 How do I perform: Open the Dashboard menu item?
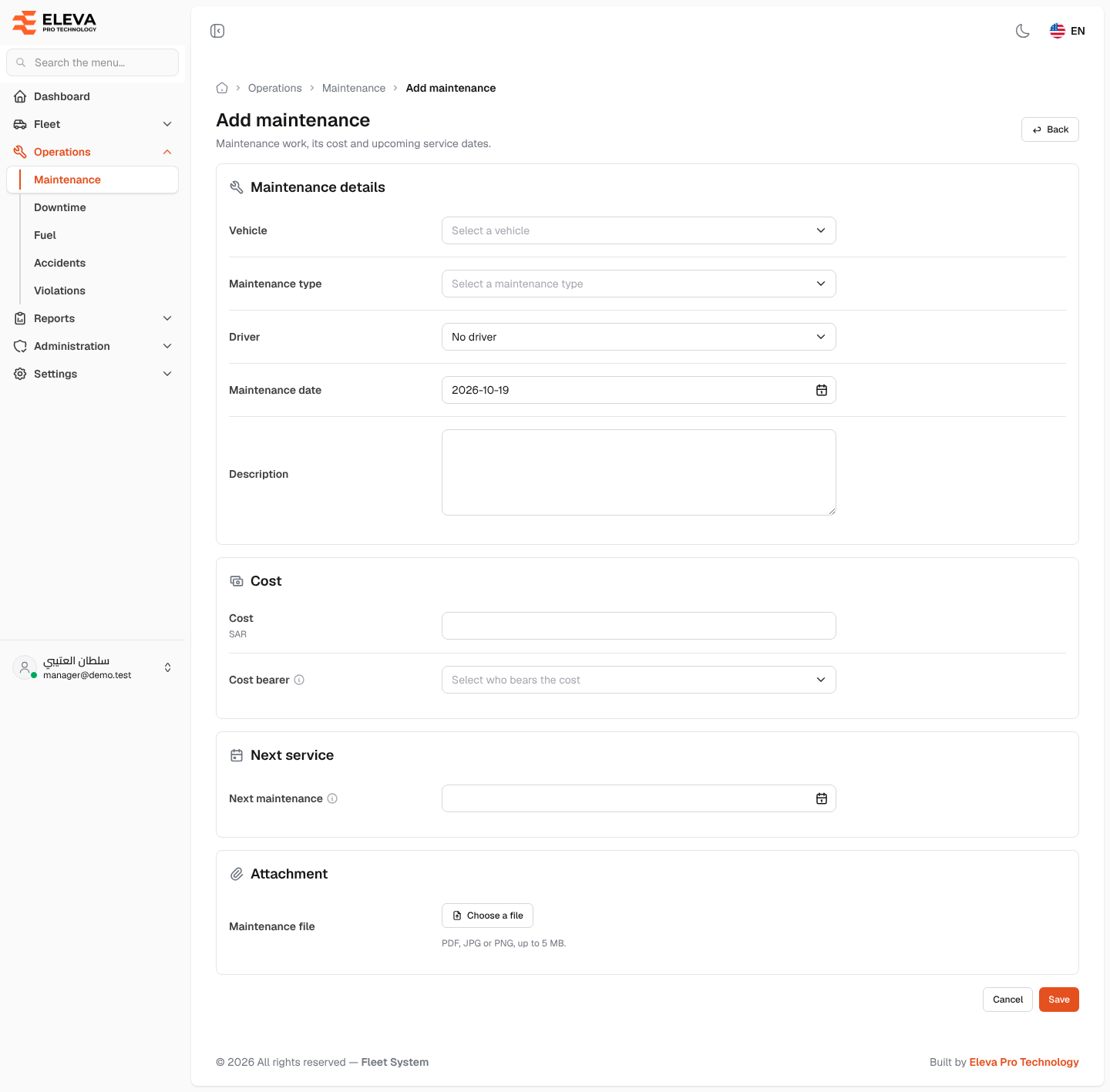click(x=92, y=96)
